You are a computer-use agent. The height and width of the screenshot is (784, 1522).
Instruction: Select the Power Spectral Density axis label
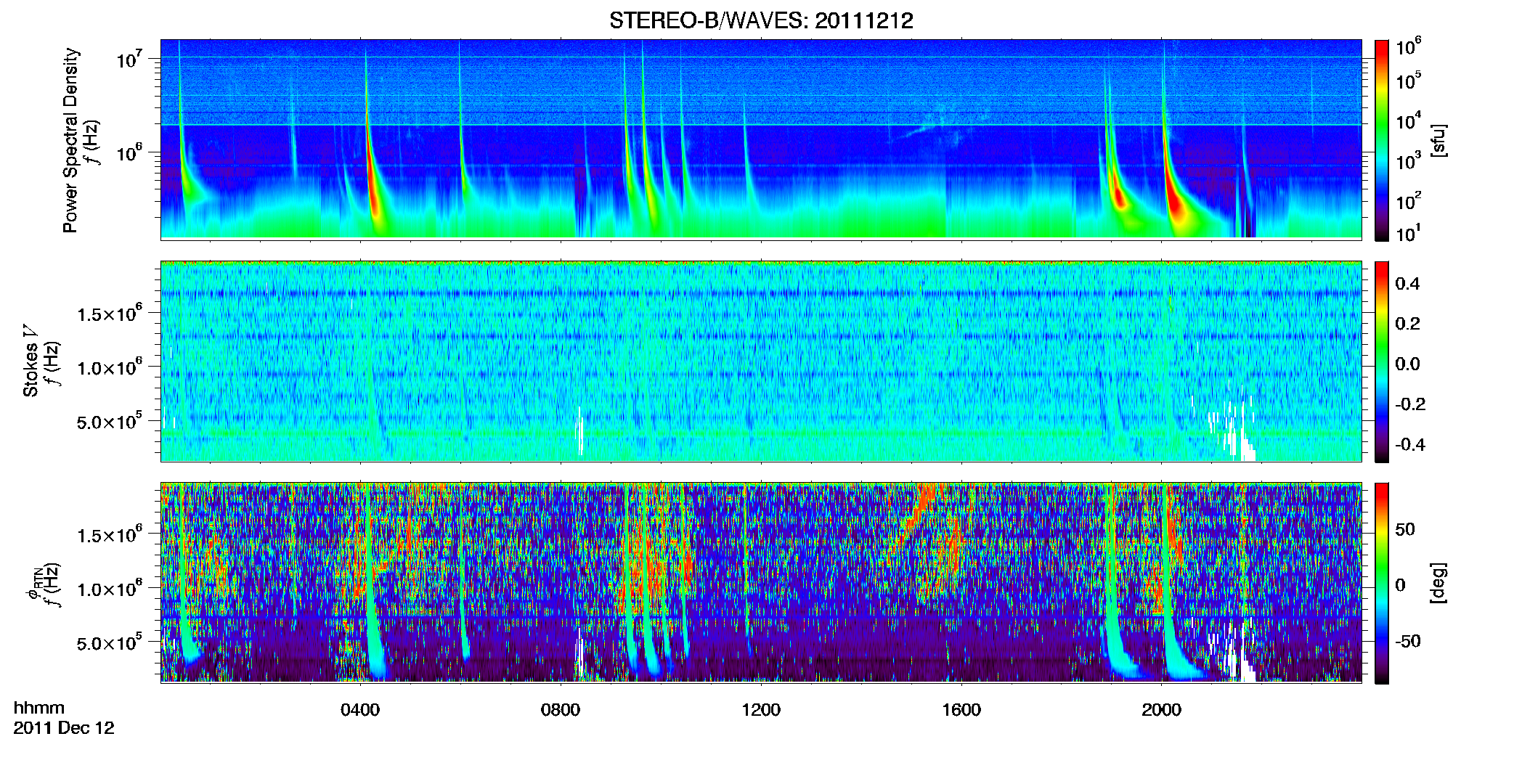70,140
